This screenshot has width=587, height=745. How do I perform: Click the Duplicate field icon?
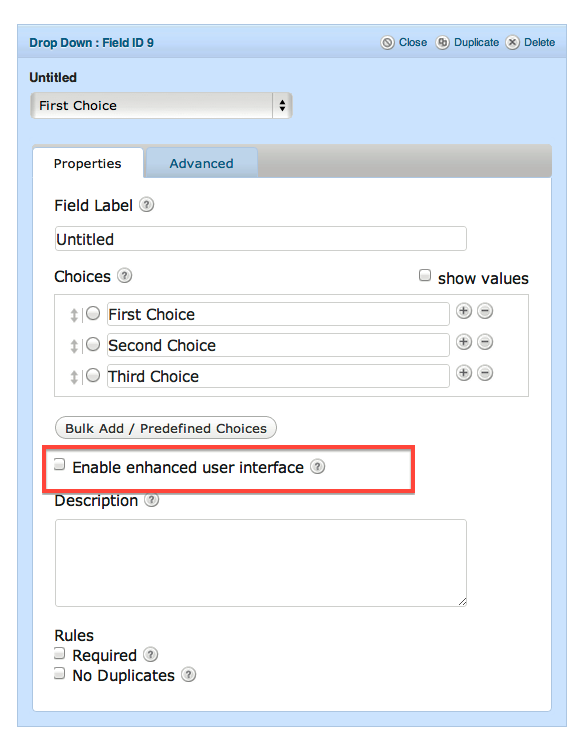442,43
